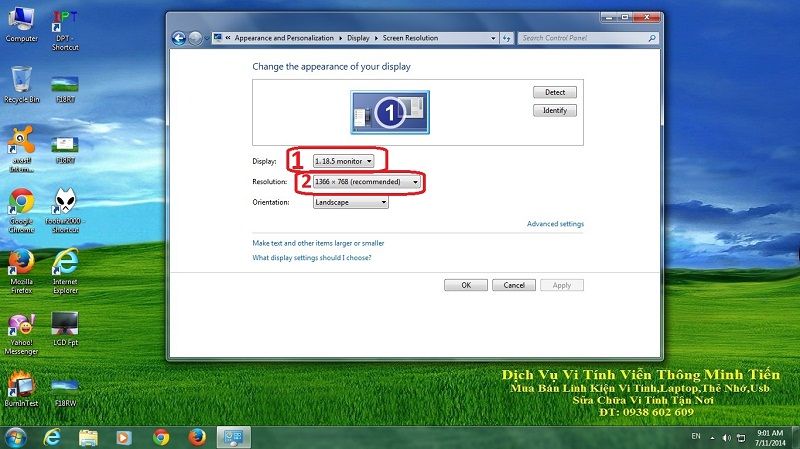Click the Cancel button
Image resolution: width=800 pixels, height=449 pixels.
[514, 285]
